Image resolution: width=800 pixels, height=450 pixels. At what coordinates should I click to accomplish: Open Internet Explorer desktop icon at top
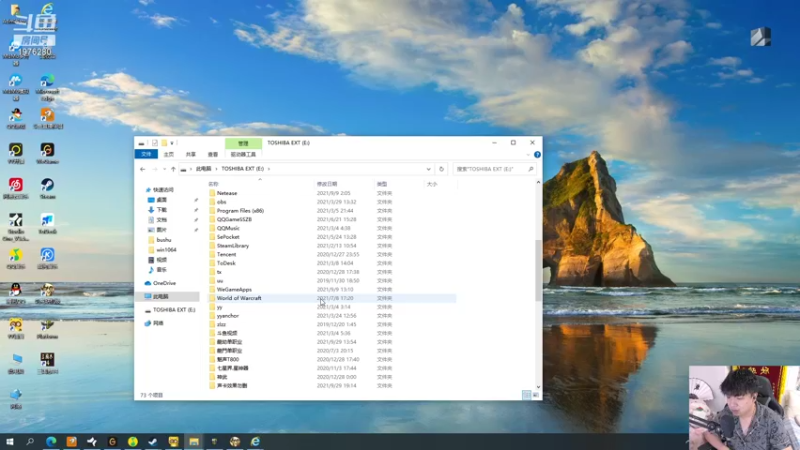47,11
